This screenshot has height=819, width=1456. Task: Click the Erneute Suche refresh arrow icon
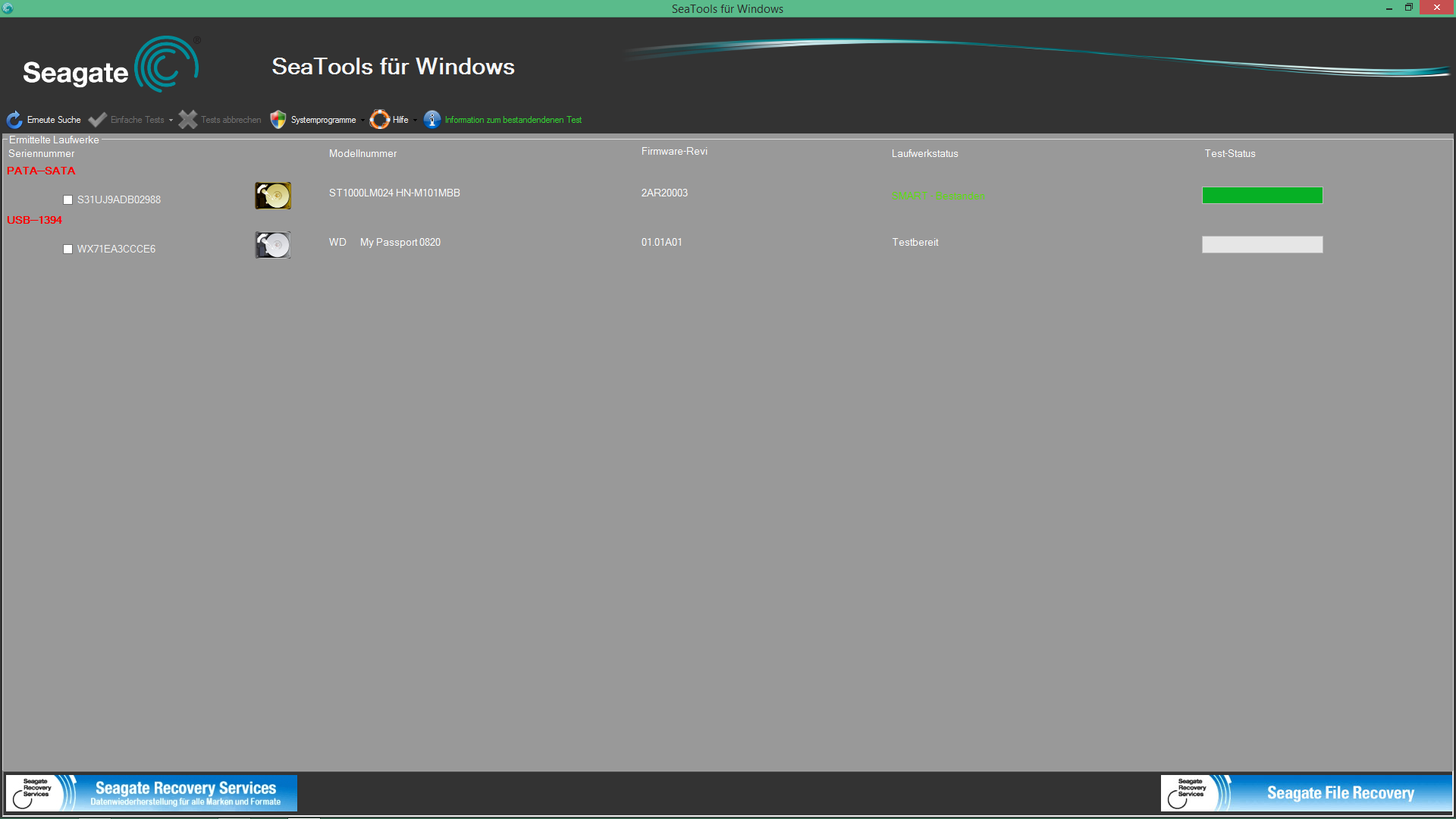pos(14,120)
